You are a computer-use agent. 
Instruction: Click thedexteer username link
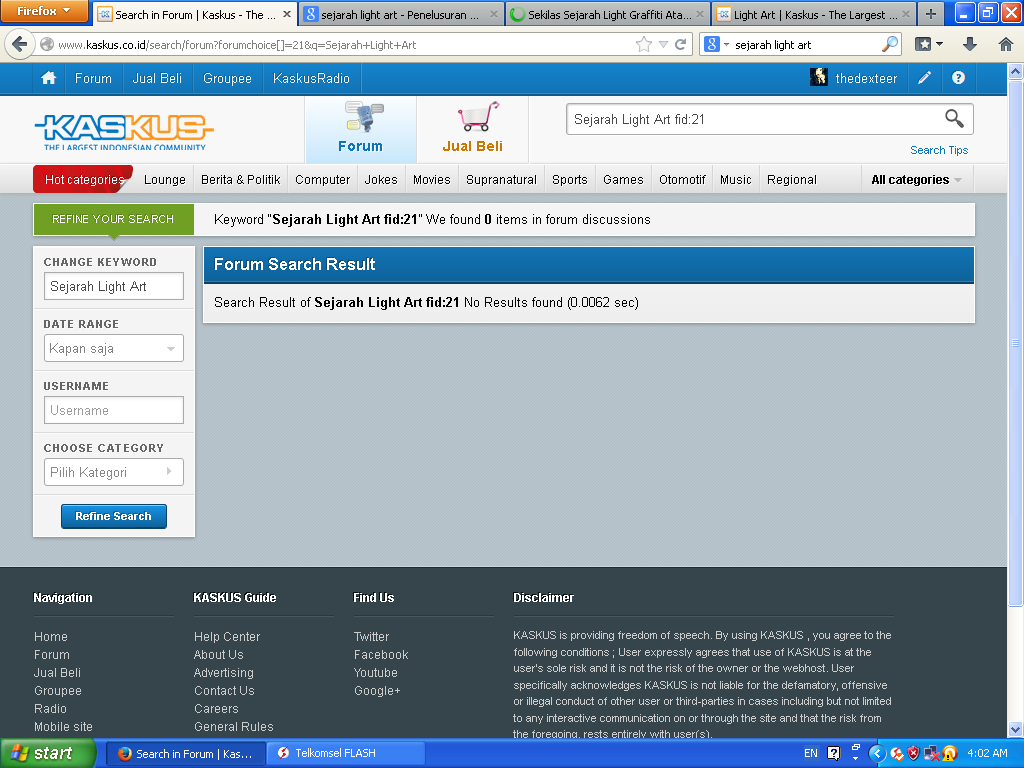[x=866, y=78]
